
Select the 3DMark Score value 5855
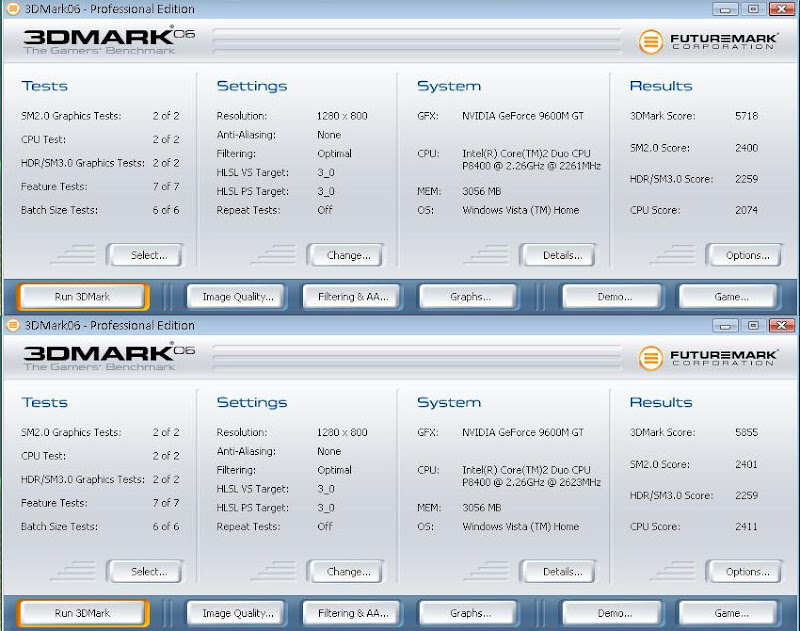746,432
